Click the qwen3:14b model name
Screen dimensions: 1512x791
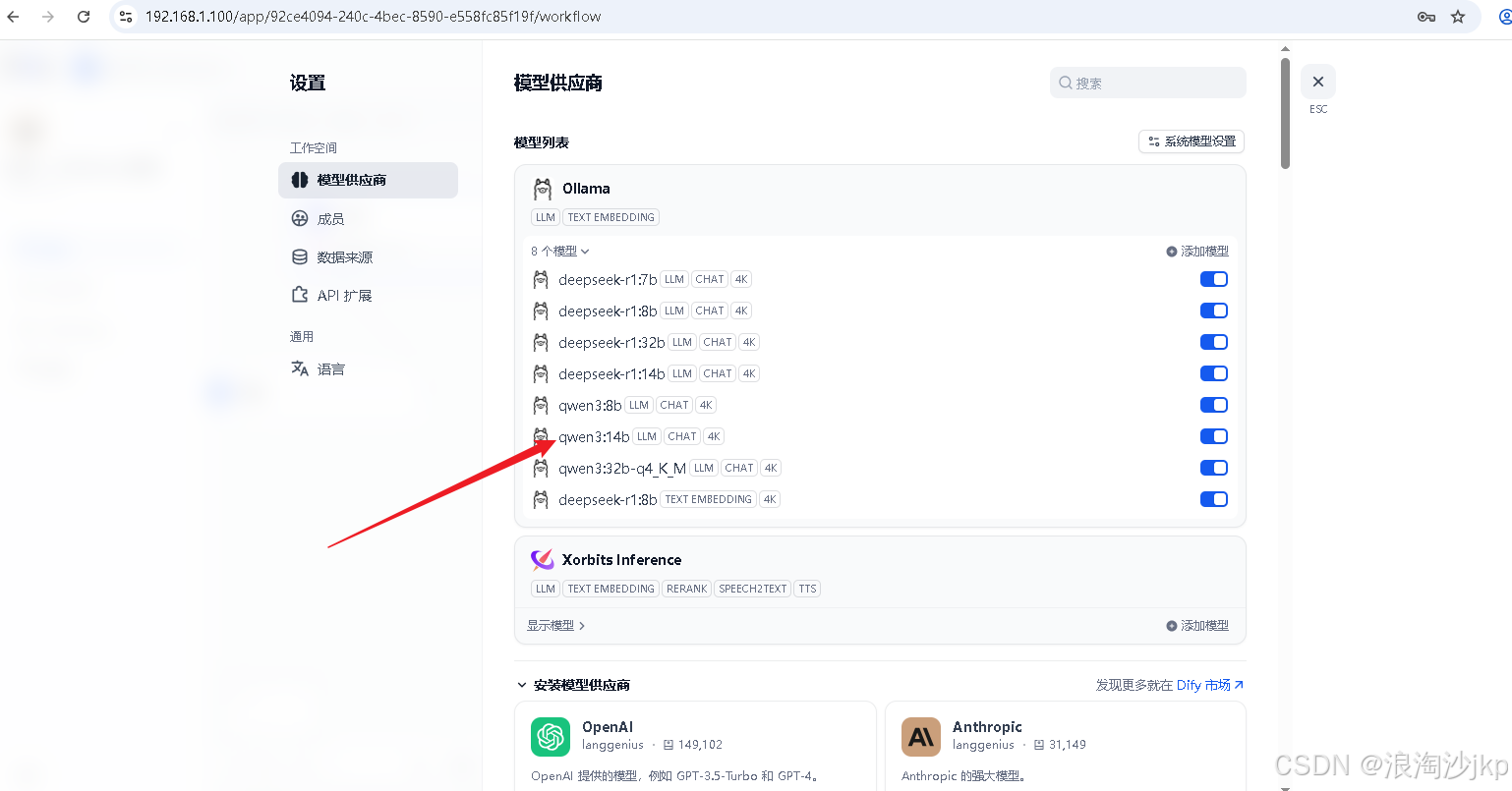tap(594, 437)
